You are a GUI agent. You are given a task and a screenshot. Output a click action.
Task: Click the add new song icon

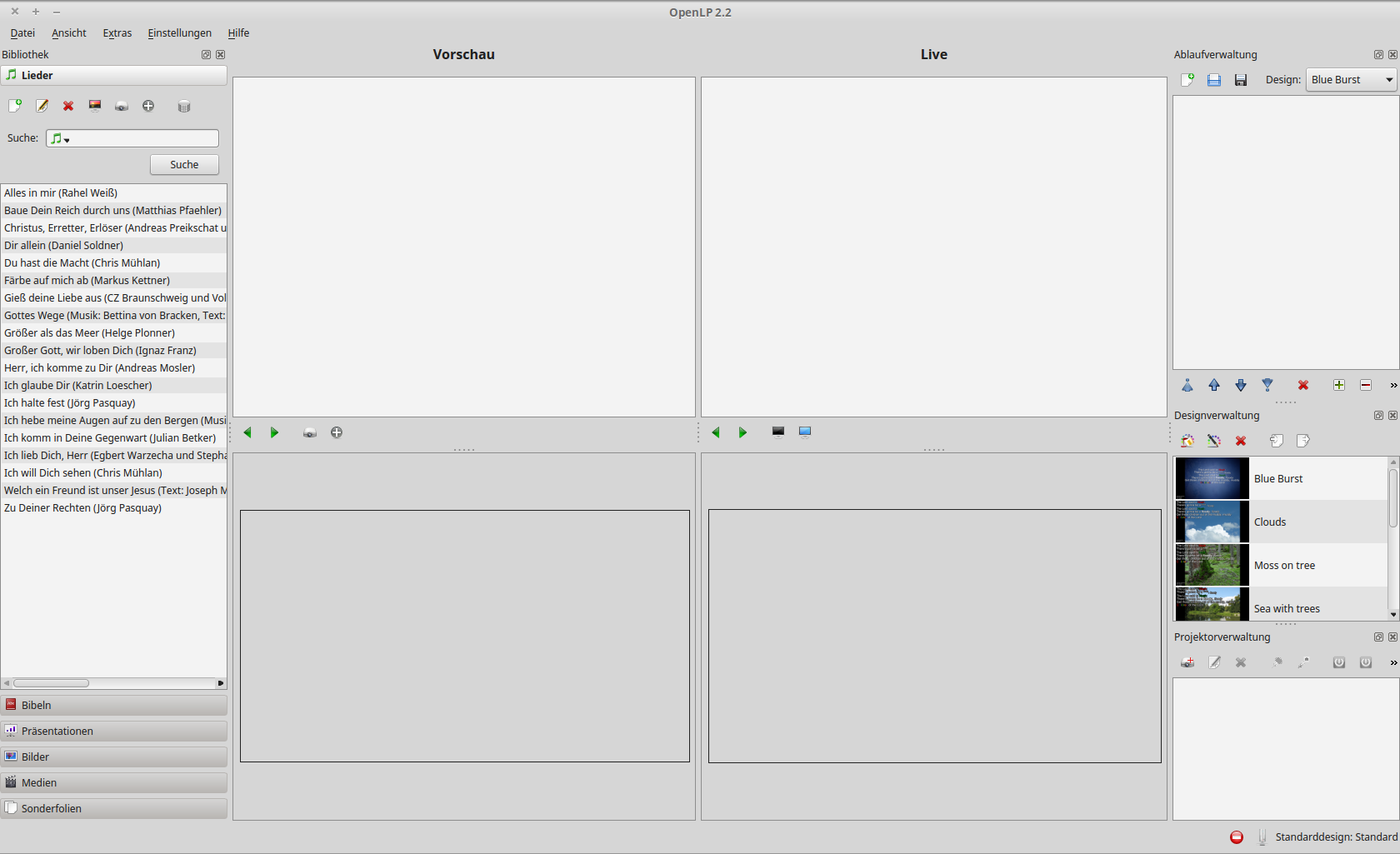15,106
